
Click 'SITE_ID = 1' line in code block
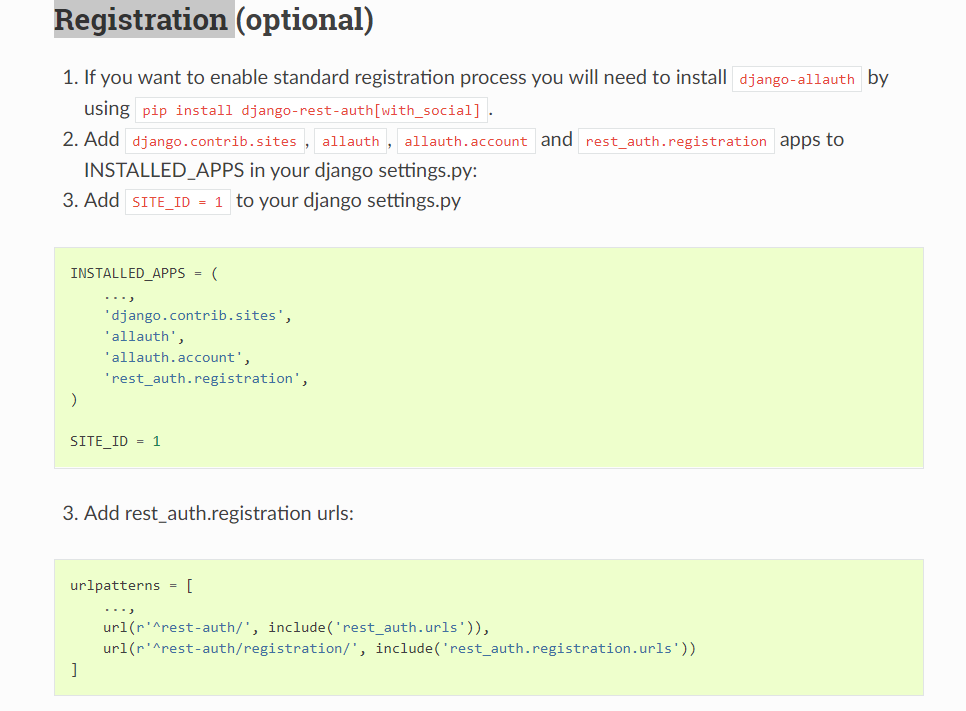[x=115, y=441]
